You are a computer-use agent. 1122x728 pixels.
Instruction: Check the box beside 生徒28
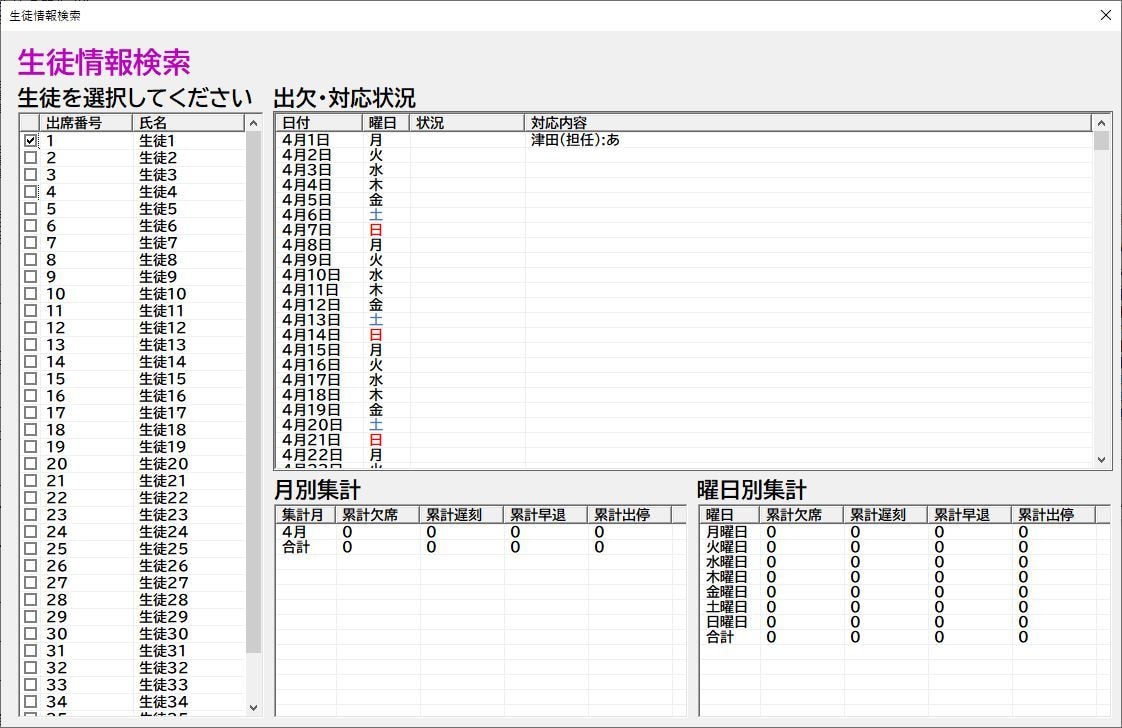pyautogui.click(x=30, y=600)
